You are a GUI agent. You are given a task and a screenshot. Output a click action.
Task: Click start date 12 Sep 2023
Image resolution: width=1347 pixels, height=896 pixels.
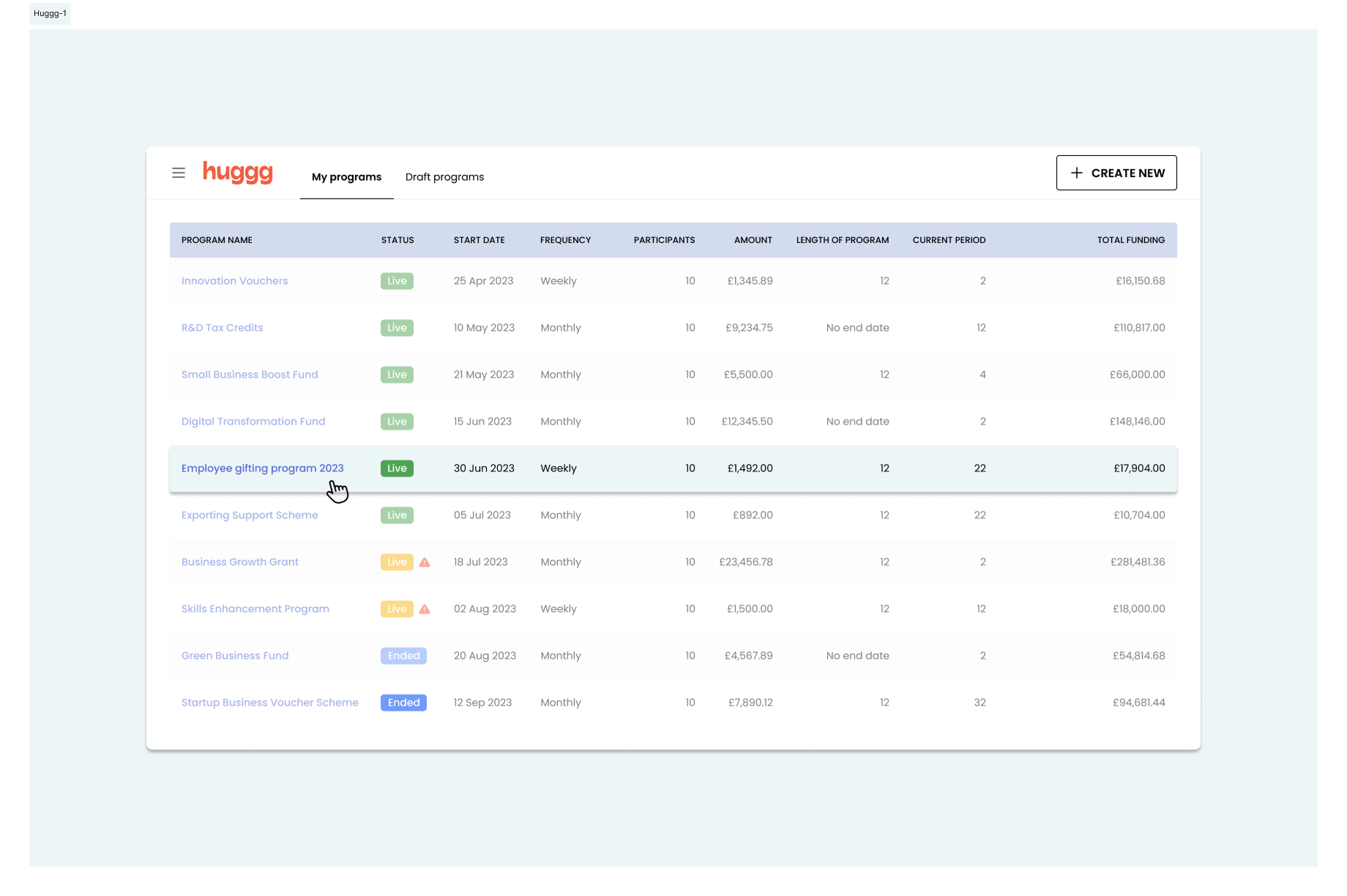[483, 703]
